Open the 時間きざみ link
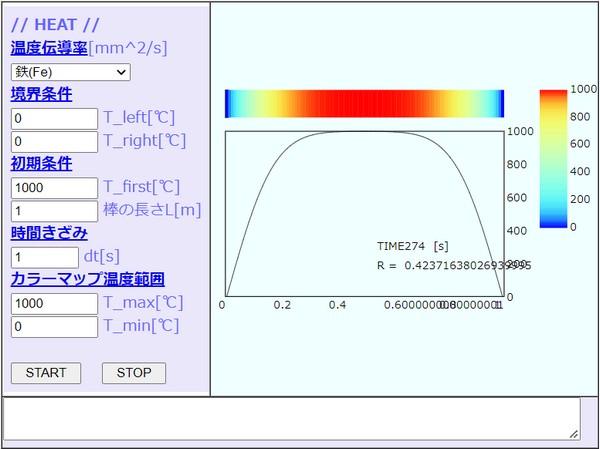Screen dimensions: 600x449 point(48,233)
